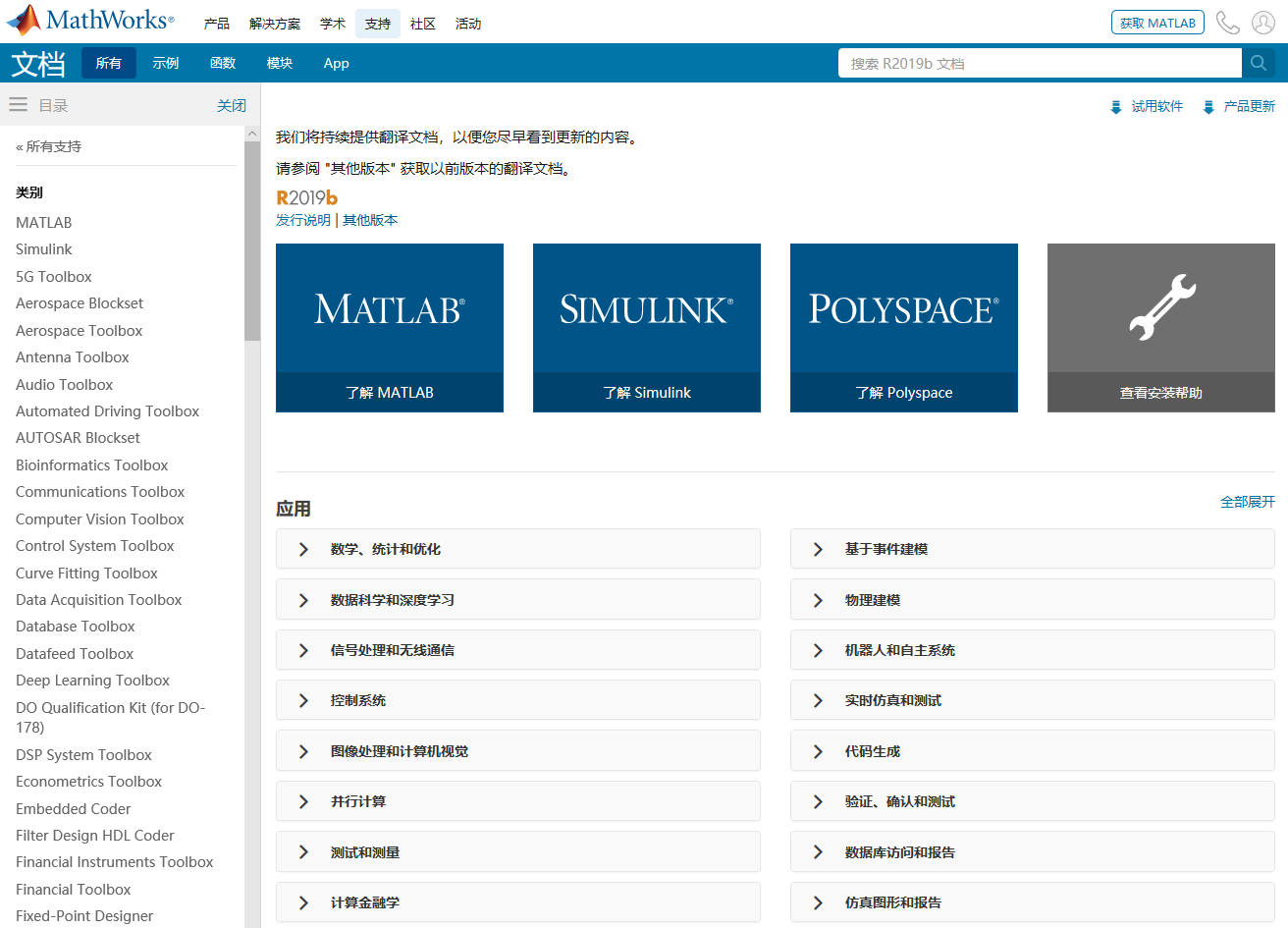This screenshot has height=928, width=1288.
Task: Open the account sign-in icon
Action: tap(1262, 22)
